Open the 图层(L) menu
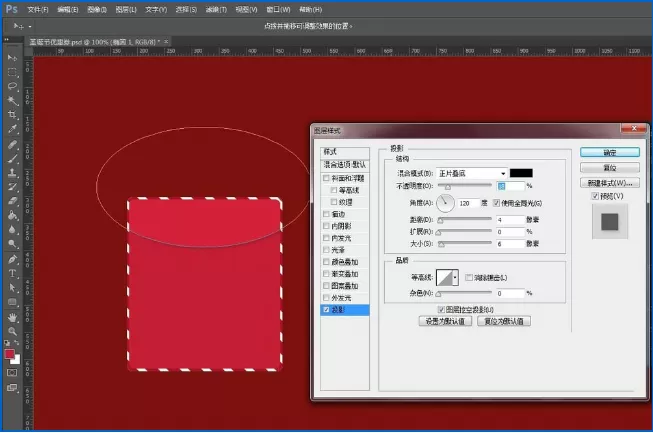Image resolution: width=653 pixels, height=433 pixels. (x=126, y=9)
